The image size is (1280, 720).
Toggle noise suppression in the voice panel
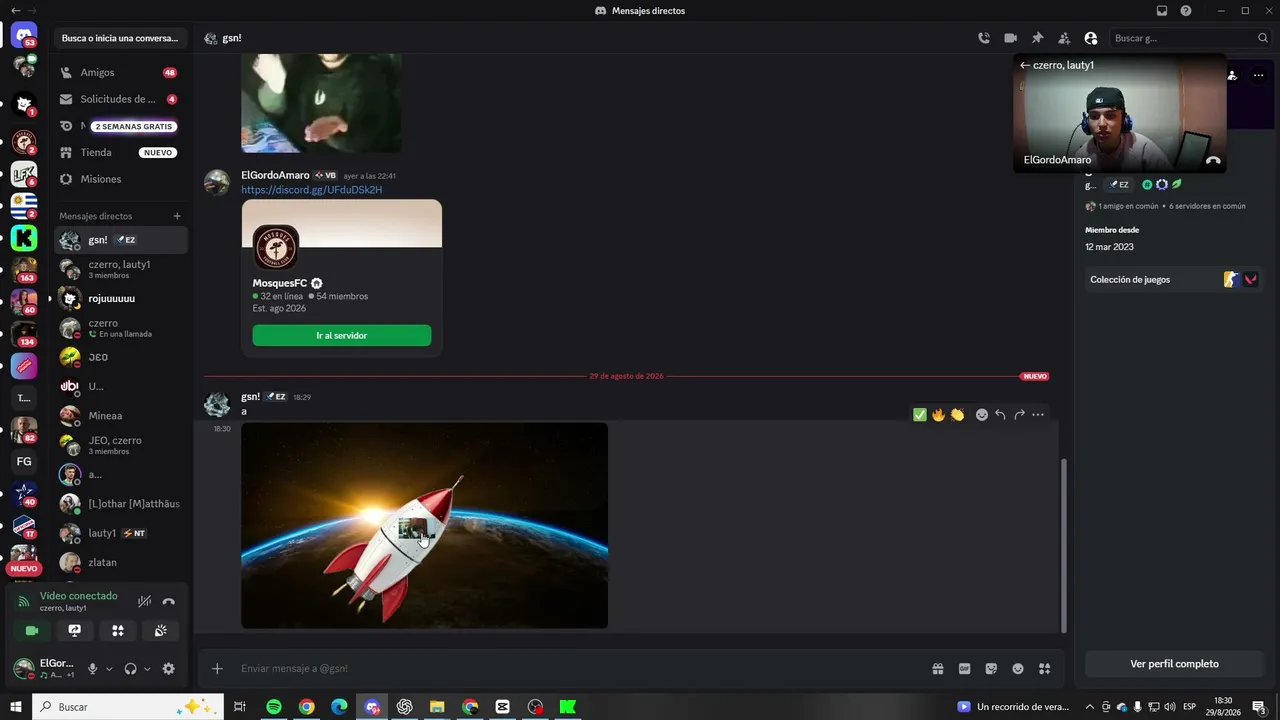coord(145,601)
